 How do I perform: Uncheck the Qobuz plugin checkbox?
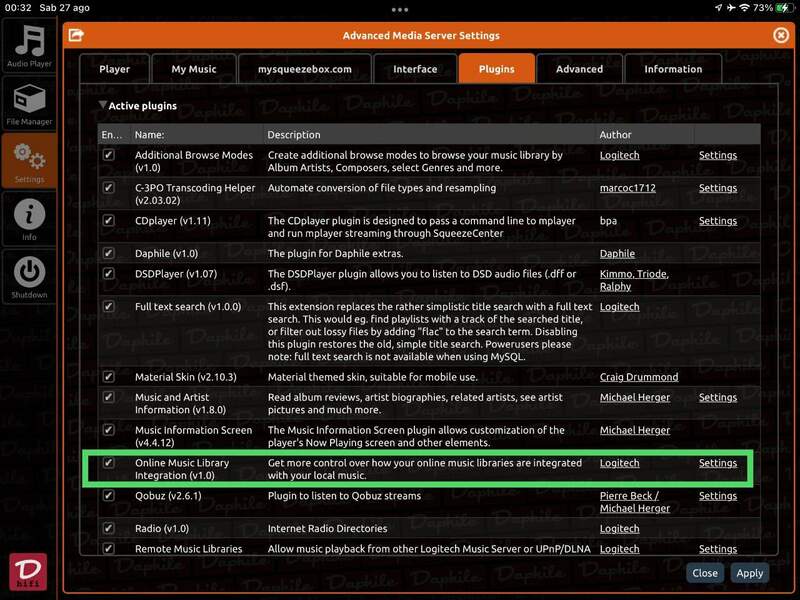click(x=109, y=496)
